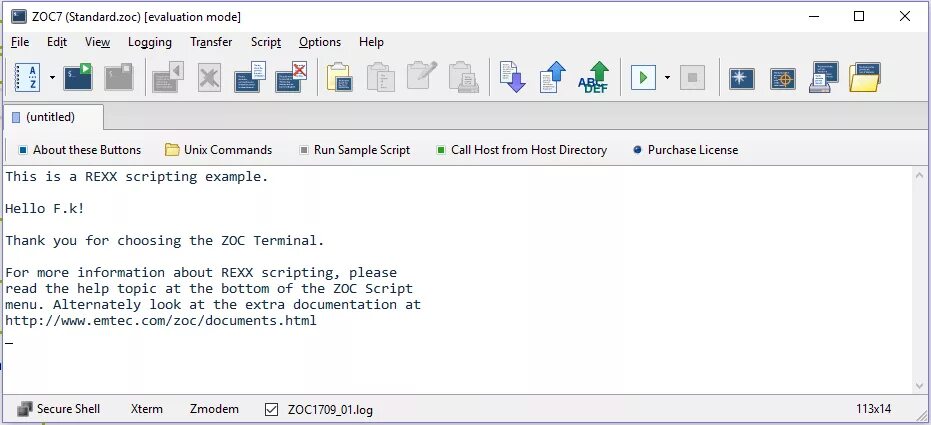Click the grayed Stop Script square icon
This screenshot has height=425, width=931.
tap(692, 77)
